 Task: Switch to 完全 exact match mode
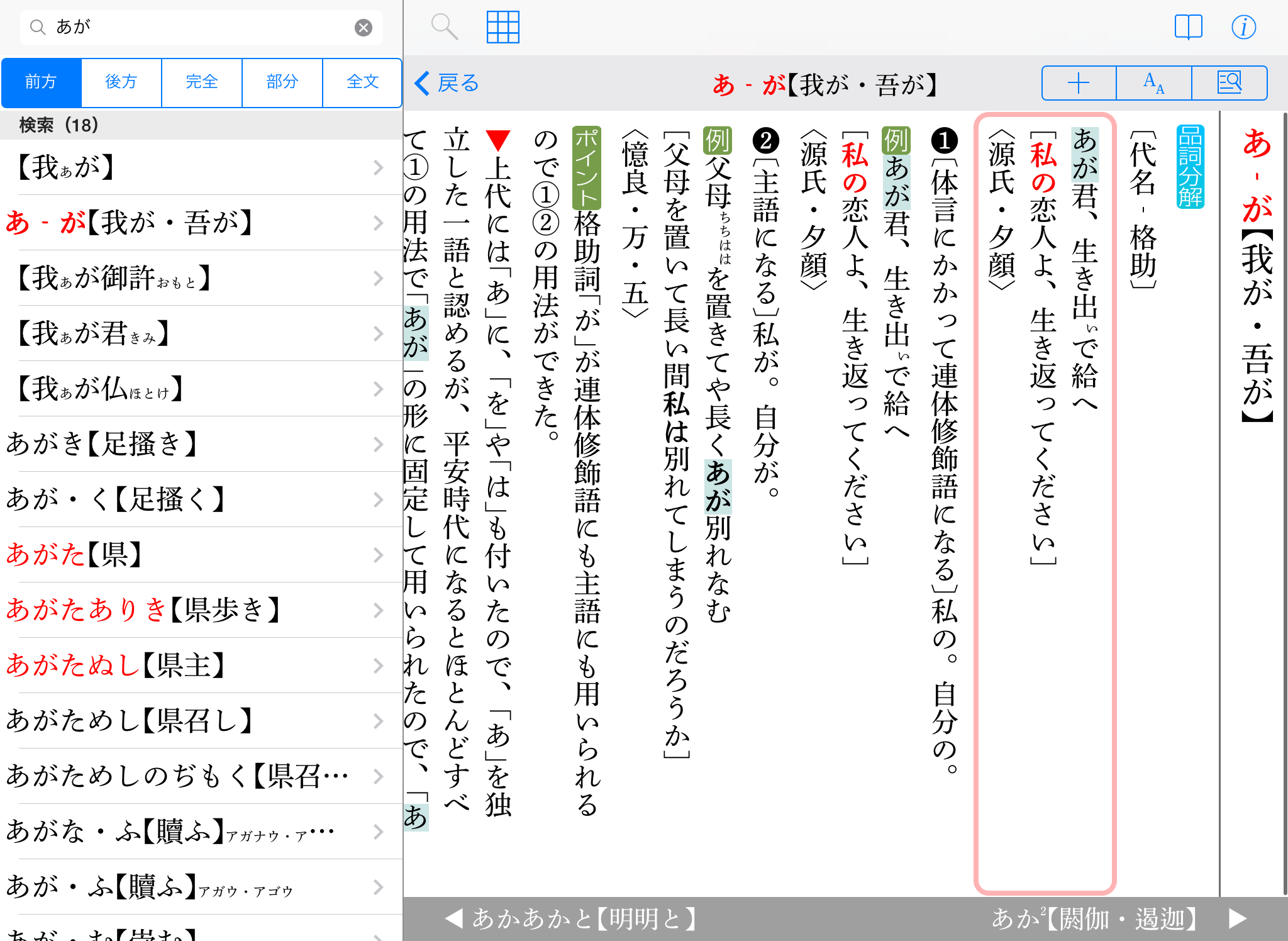pyautogui.click(x=202, y=82)
